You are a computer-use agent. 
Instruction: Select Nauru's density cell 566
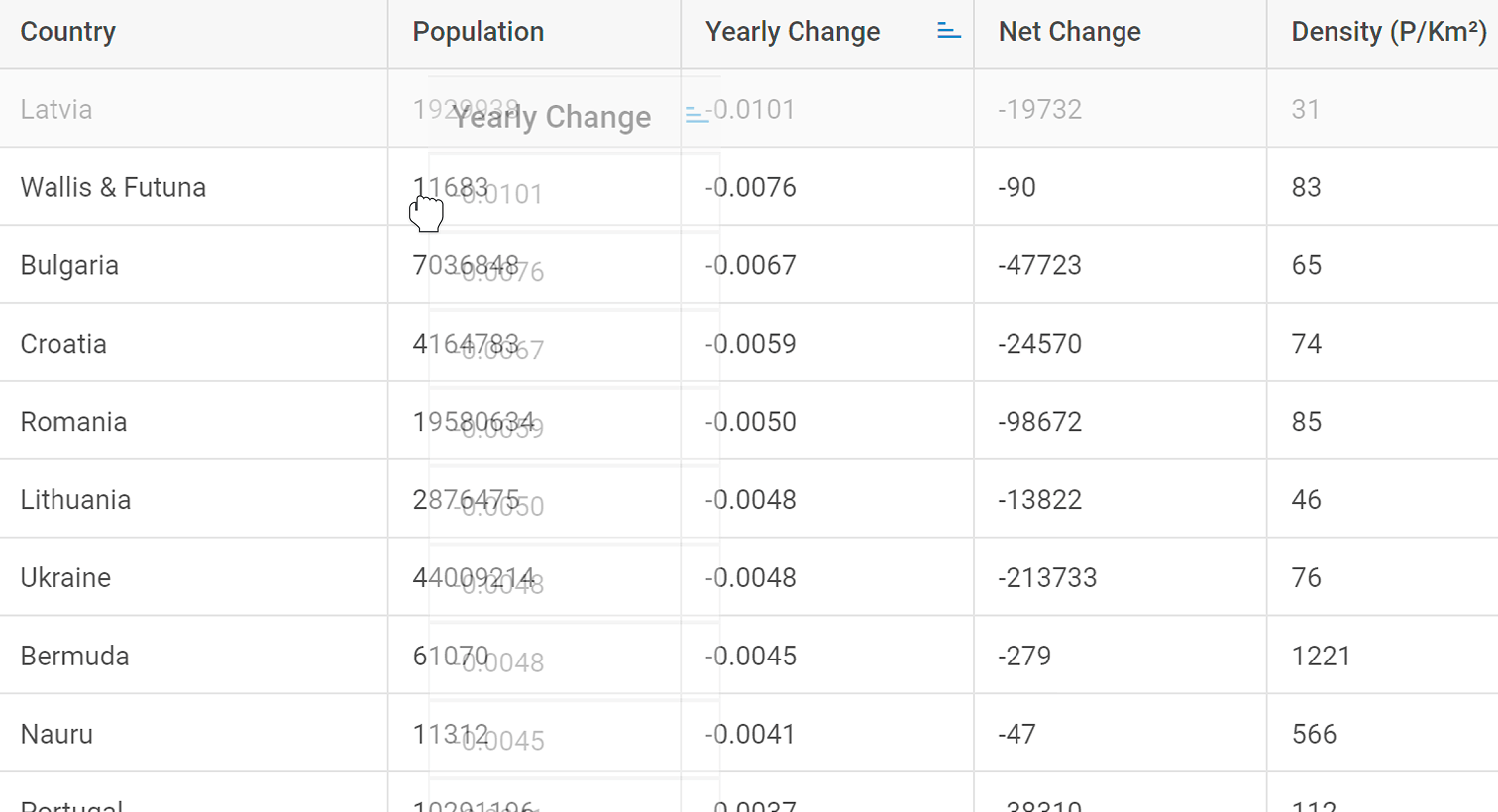point(1383,735)
